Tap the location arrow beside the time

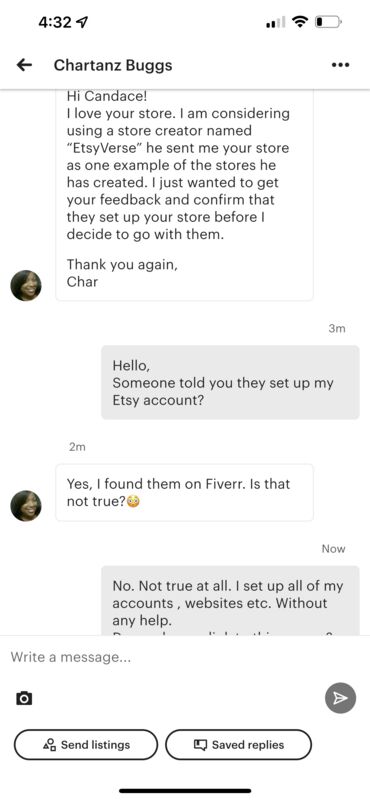tap(82, 22)
